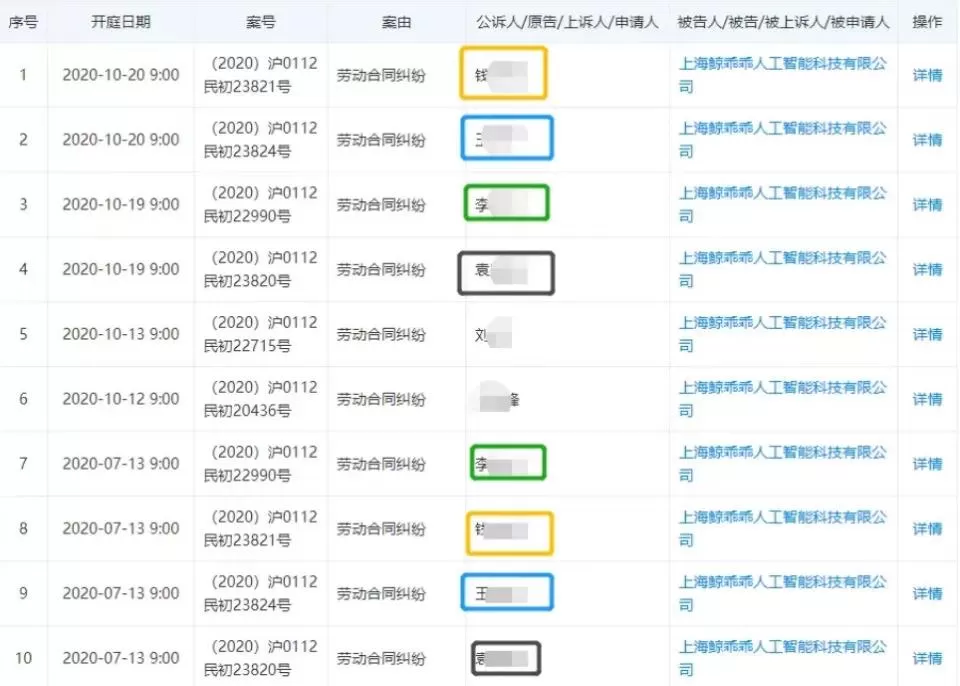Open 详情 link for row 2
The height and width of the screenshot is (686, 960).
click(x=927, y=140)
